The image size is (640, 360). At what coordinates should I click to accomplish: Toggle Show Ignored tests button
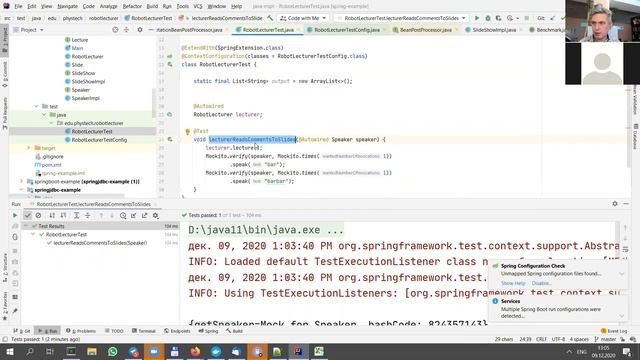click(x=38, y=216)
